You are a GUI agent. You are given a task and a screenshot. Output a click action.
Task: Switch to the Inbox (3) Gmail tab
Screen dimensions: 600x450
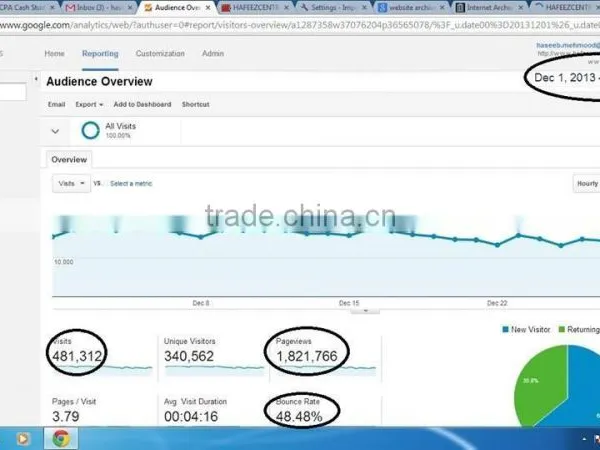pos(99,7)
